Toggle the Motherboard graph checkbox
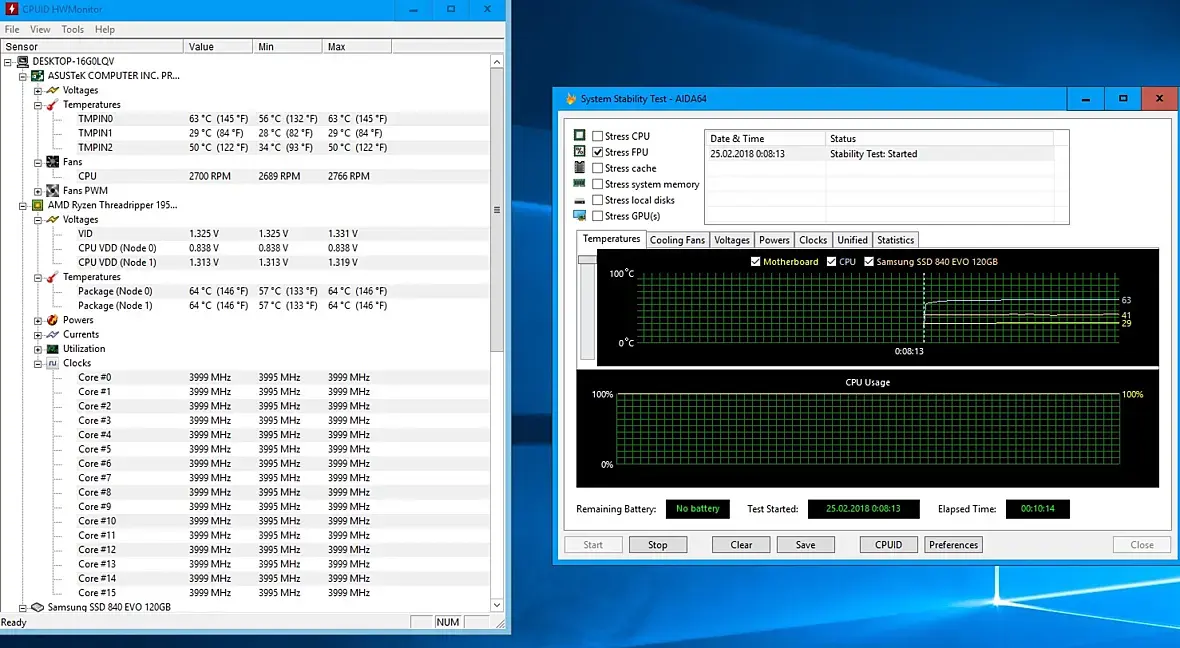 pyautogui.click(x=756, y=262)
